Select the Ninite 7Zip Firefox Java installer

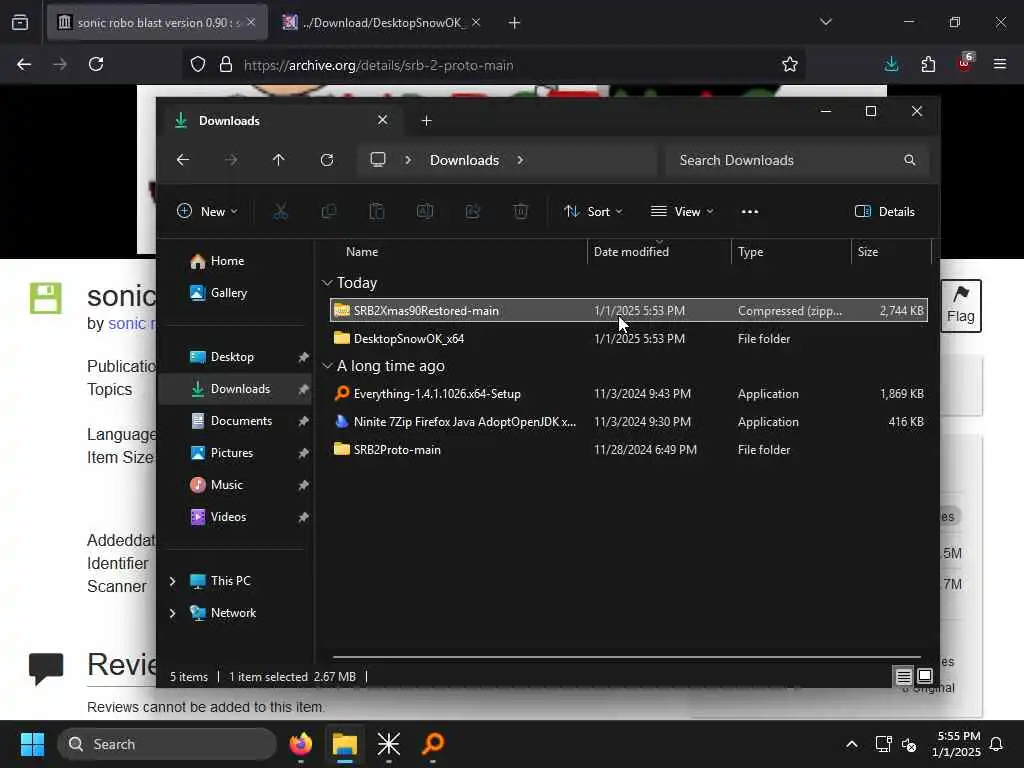pos(628,422)
